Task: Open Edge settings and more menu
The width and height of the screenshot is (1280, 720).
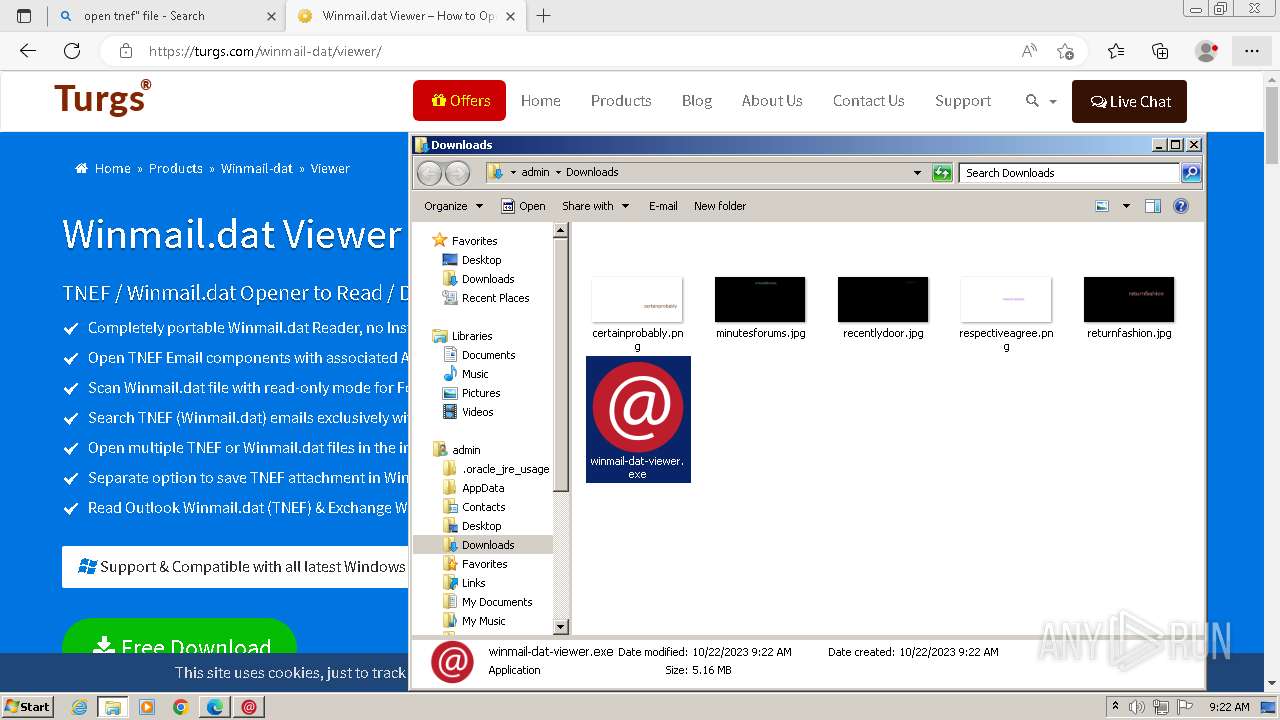Action: pyautogui.click(x=1252, y=51)
